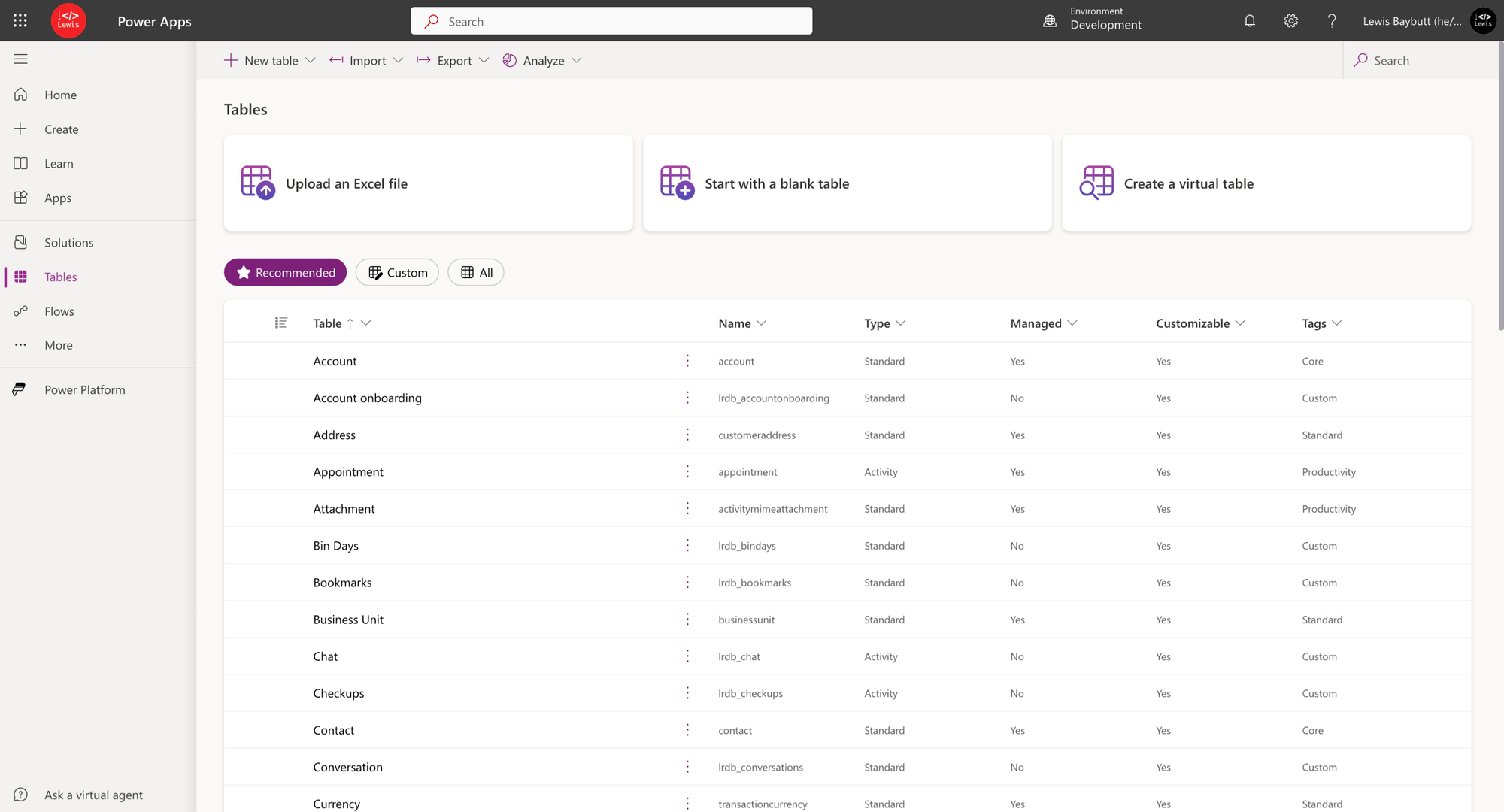Click the notifications bell icon

[1249, 21]
